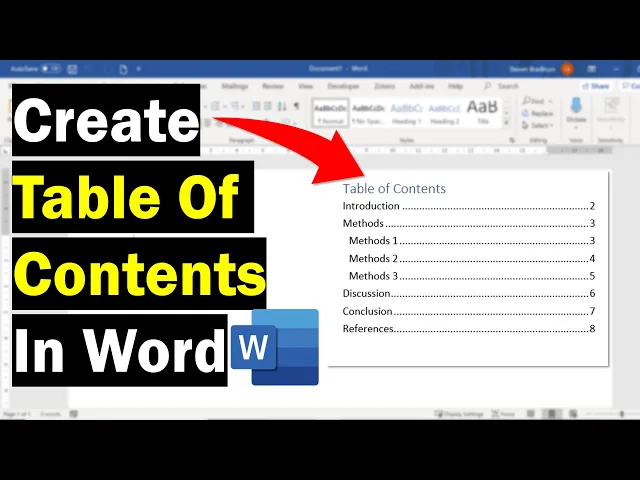Image resolution: width=640 pixels, height=480 pixels.
Task: Click the Sensitivity button
Action: (611, 112)
